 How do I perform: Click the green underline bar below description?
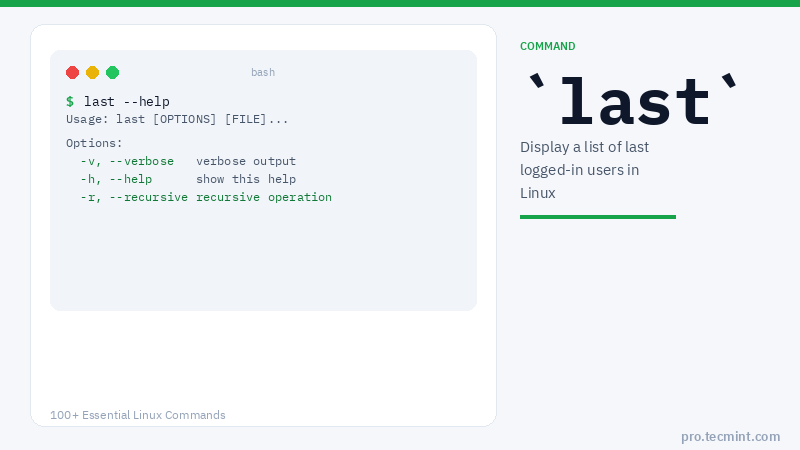597,216
